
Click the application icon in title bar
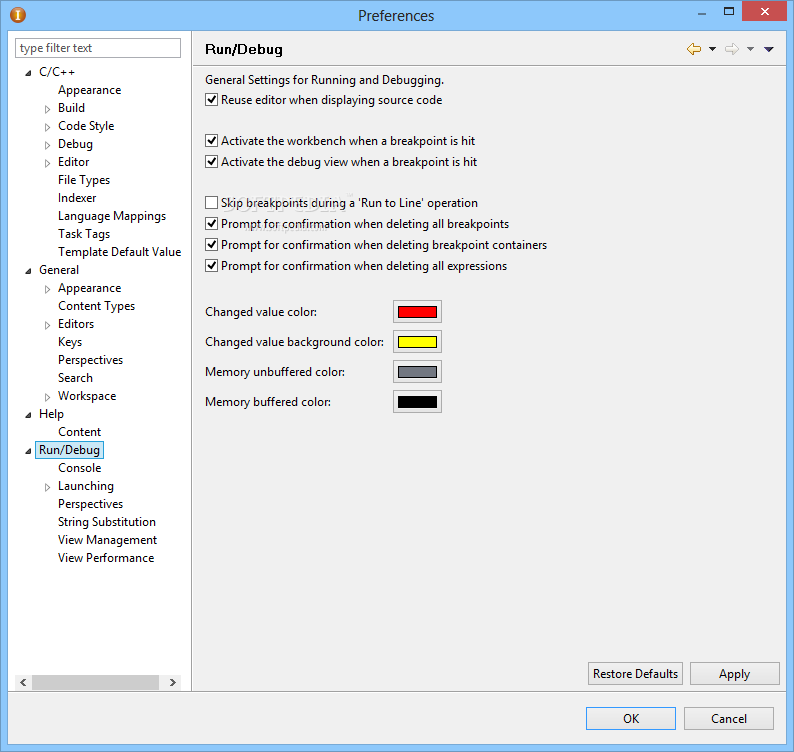click(x=18, y=15)
